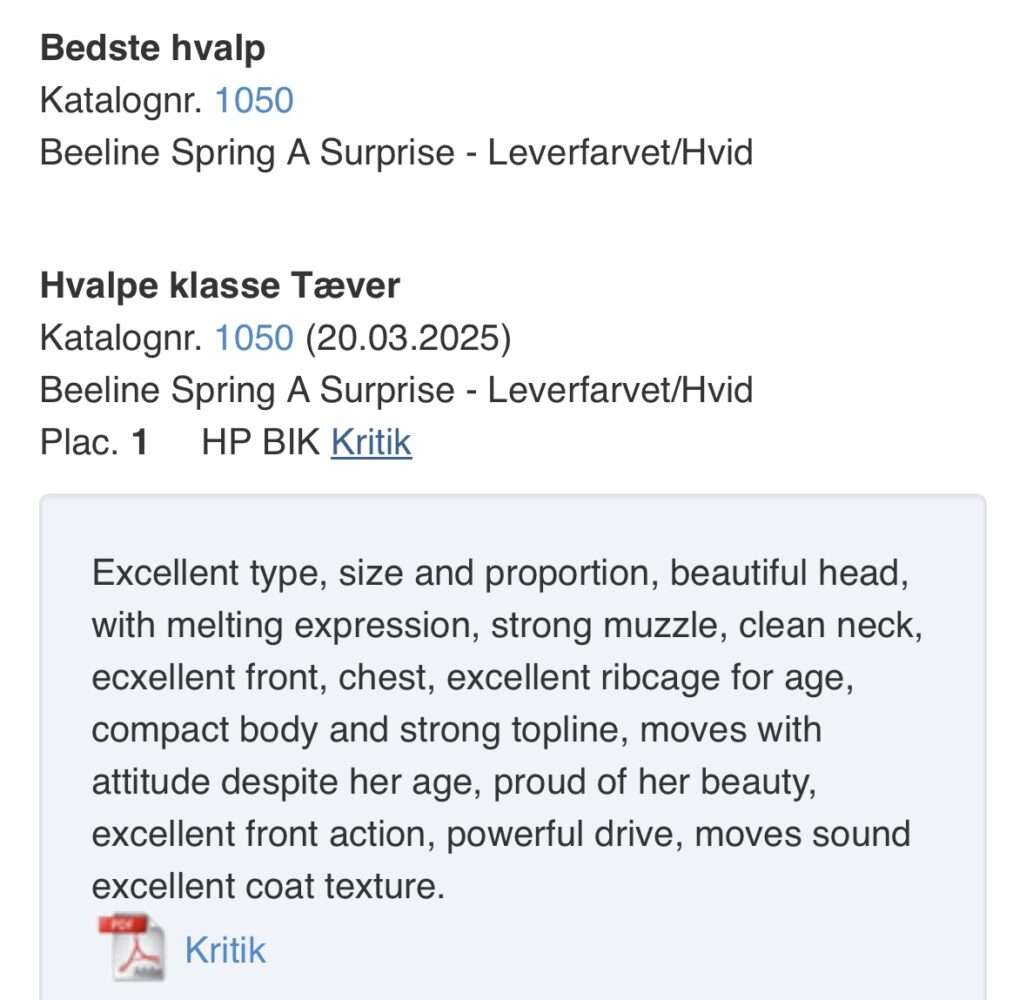Open catalog number 1050 under Hvalpe klasse Tæver
Screen dimensions: 1026x1000
pos(254,338)
